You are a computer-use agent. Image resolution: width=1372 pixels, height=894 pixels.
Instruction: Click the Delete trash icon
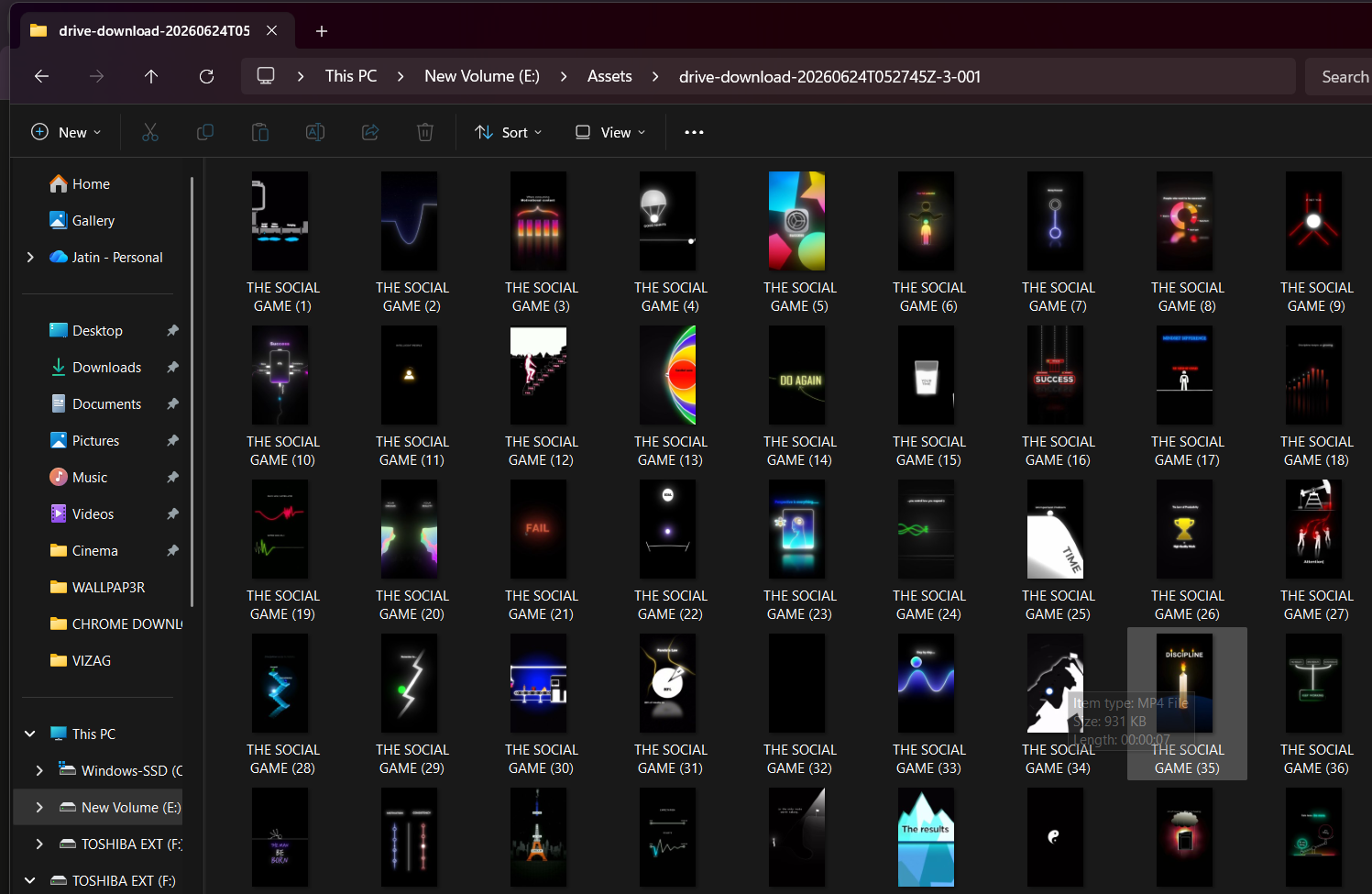click(425, 132)
